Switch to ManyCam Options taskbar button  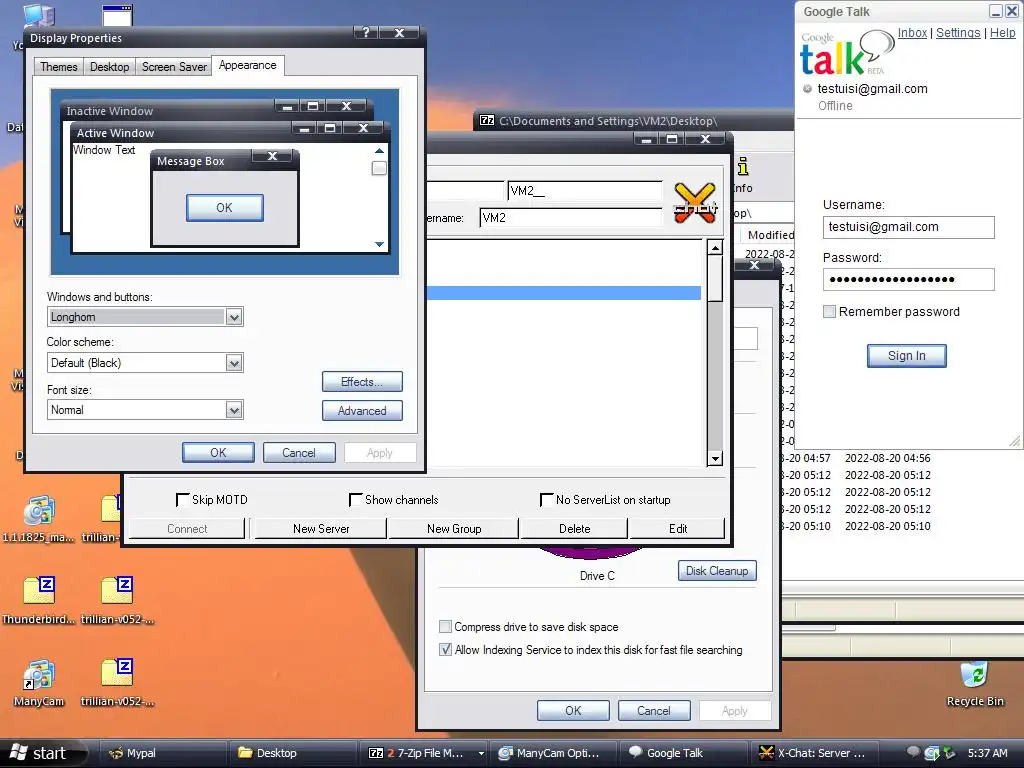[554, 753]
